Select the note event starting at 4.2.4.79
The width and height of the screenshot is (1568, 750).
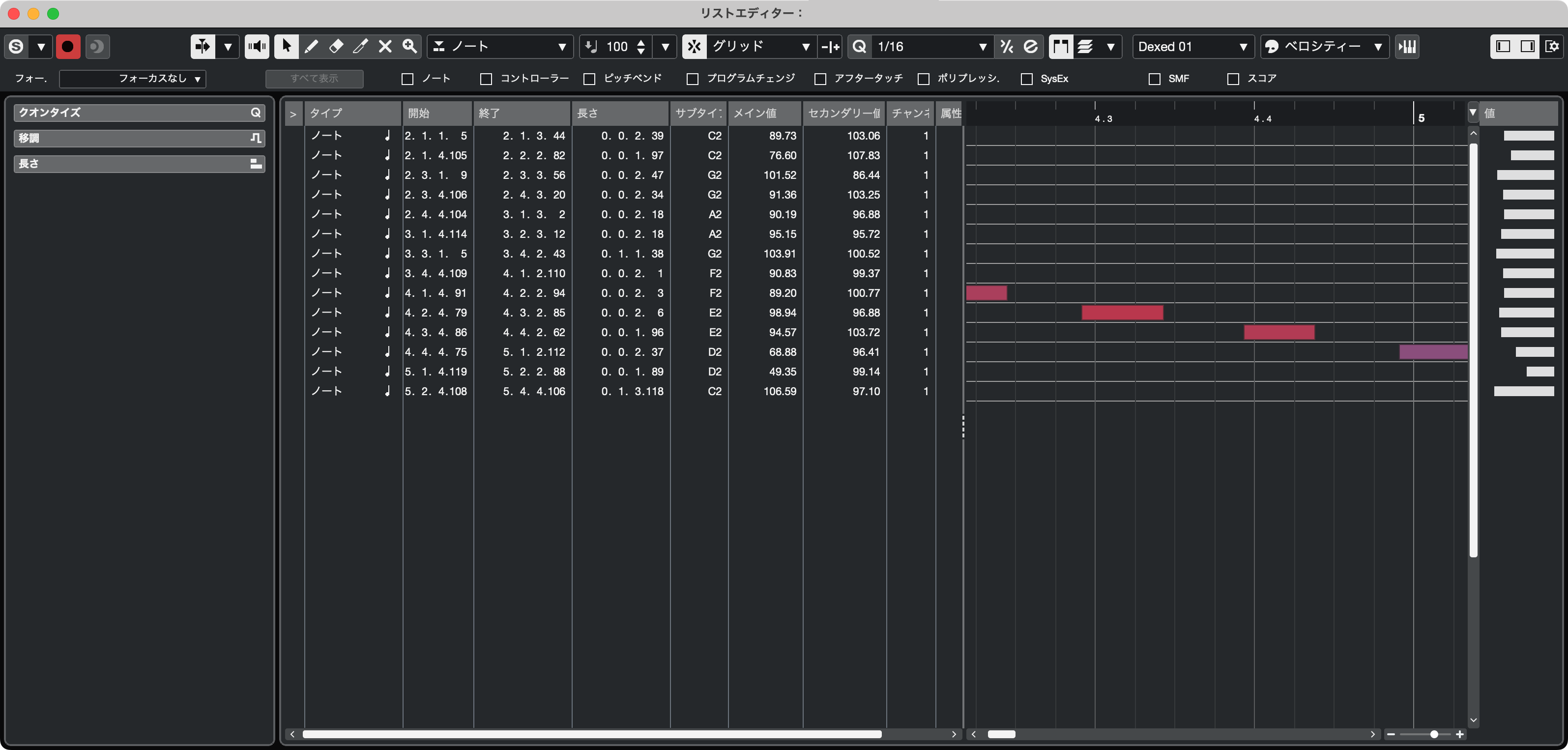1123,313
